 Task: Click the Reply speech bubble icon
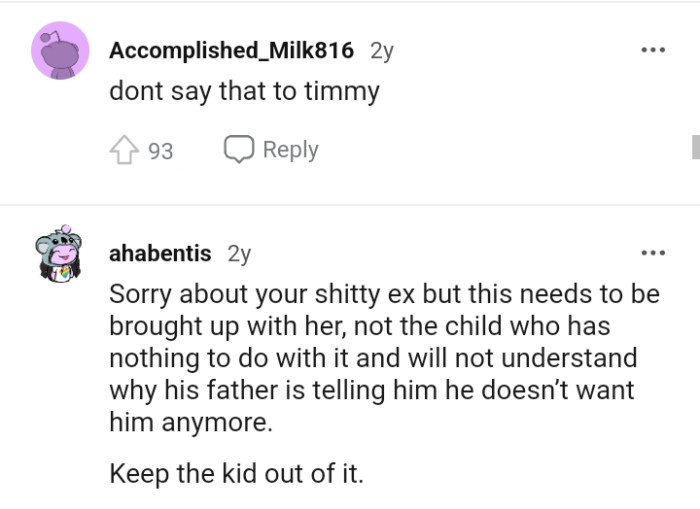(238, 150)
